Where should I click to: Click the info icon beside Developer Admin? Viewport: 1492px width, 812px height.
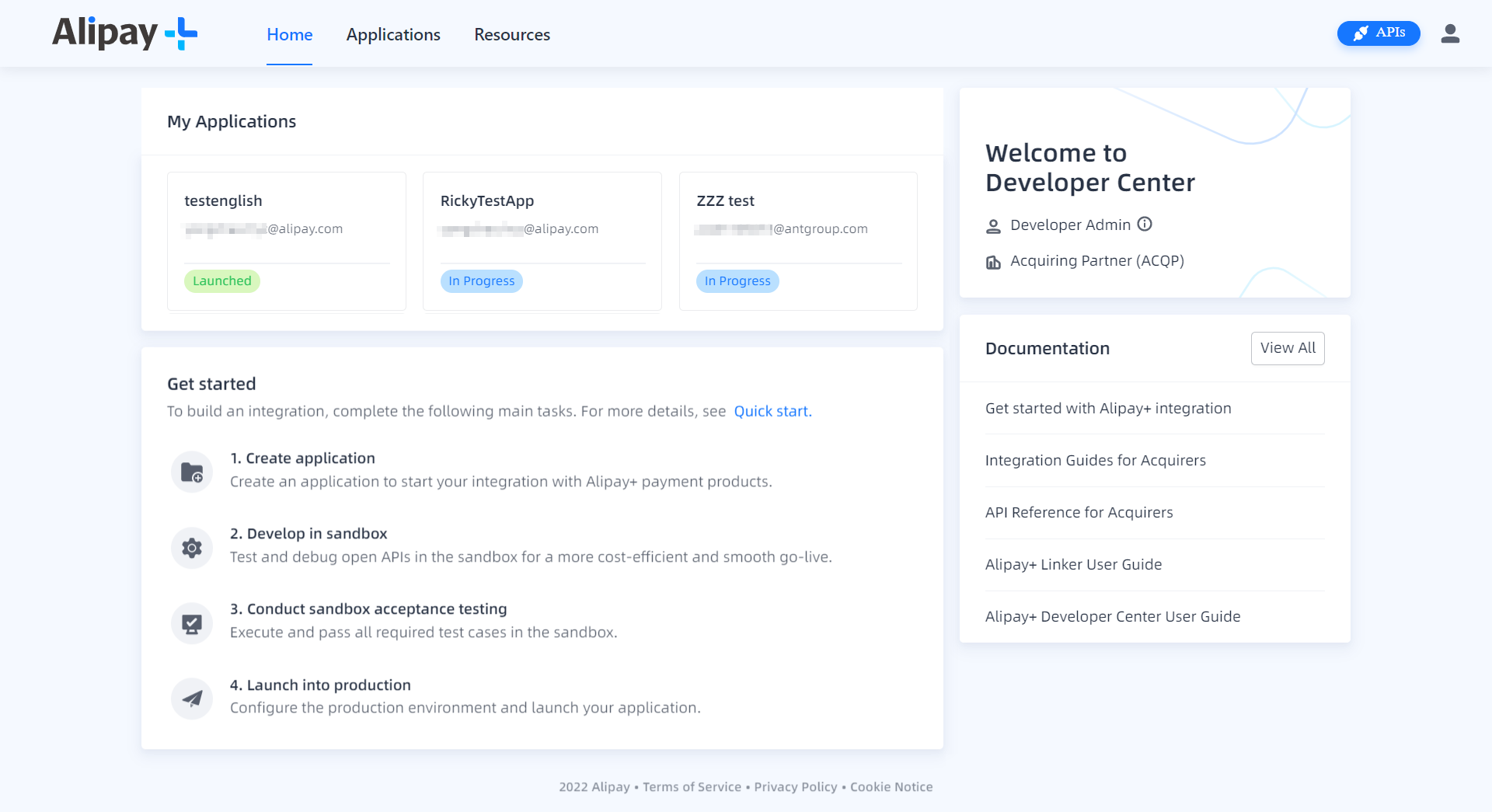[1145, 225]
